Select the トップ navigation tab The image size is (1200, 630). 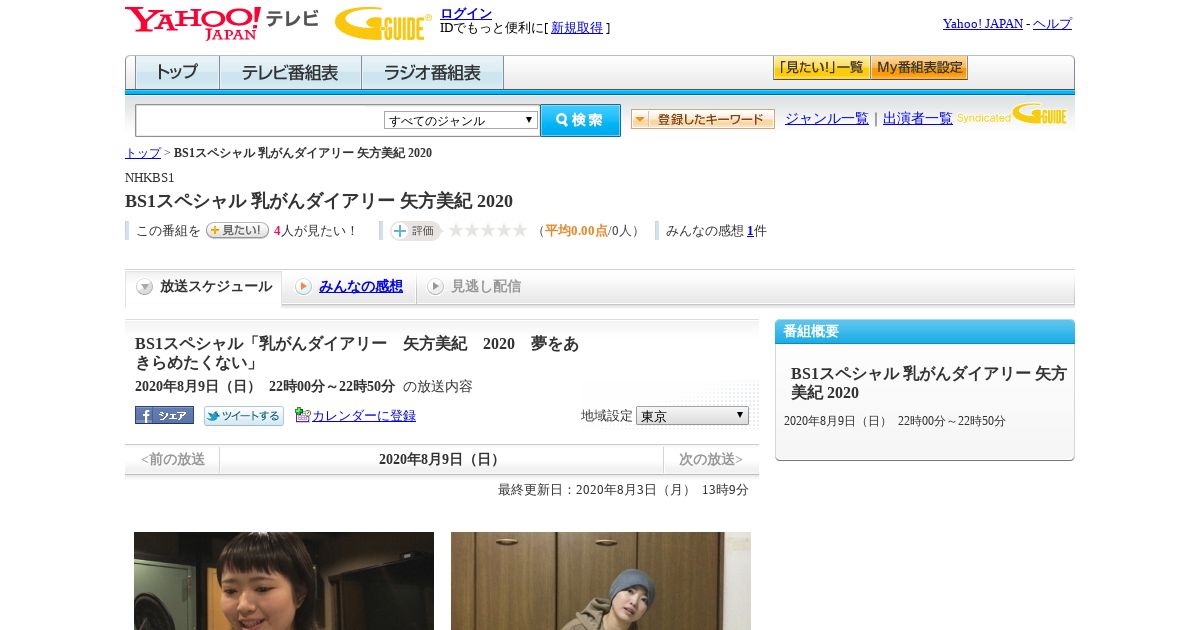(177, 73)
